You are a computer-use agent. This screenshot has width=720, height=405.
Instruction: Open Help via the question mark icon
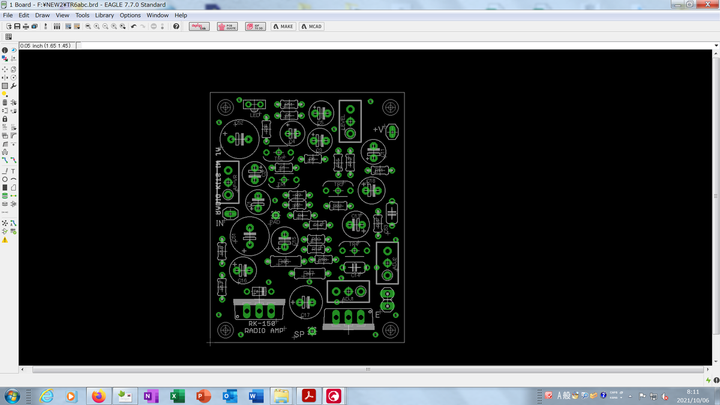[176, 26]
